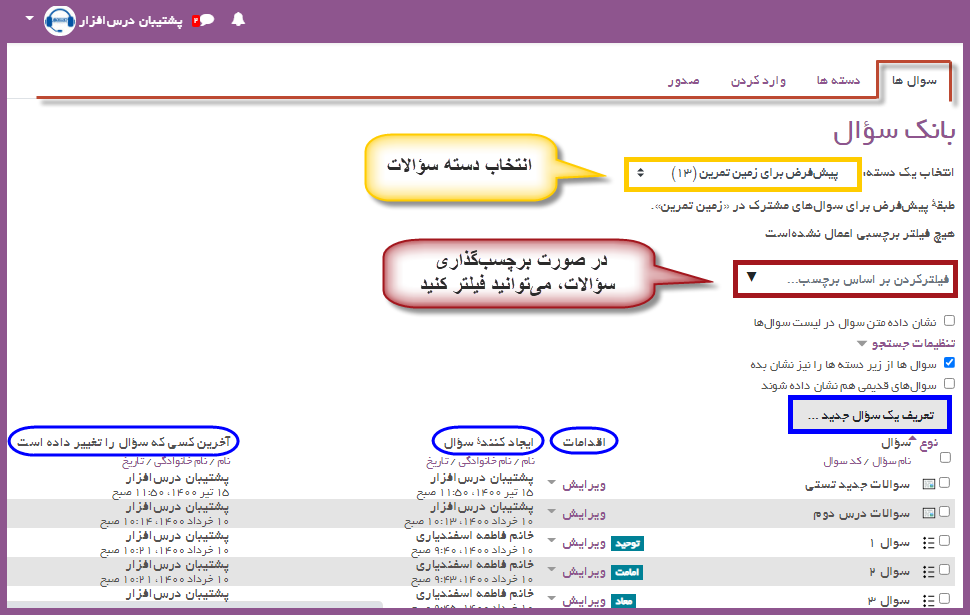Click the username پشتیبان درس‌افزار in header
This screenshot has width=970, height=615.
(131, 21)
